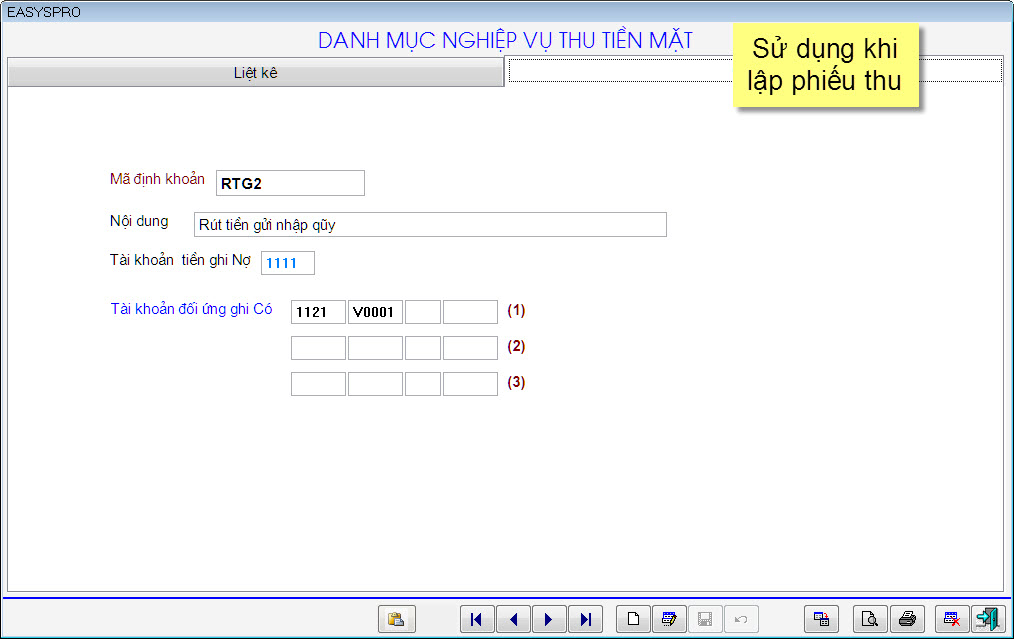This screenshot has height=639, width=1014.
Task: Go to the previous record
Action: [513, 619]
